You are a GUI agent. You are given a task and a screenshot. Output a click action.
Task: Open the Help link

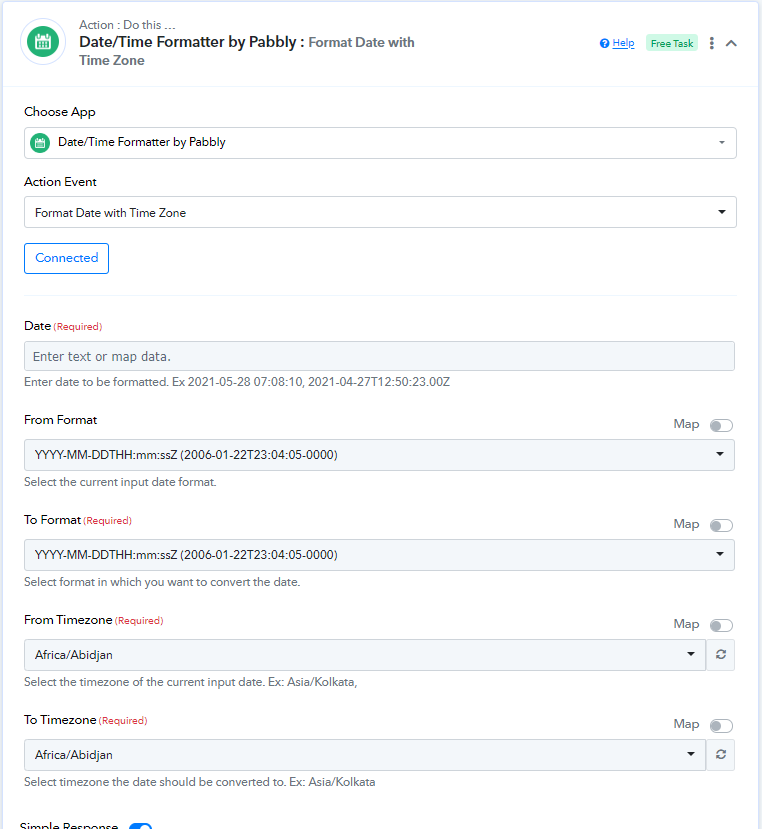(x=623, y=43)
